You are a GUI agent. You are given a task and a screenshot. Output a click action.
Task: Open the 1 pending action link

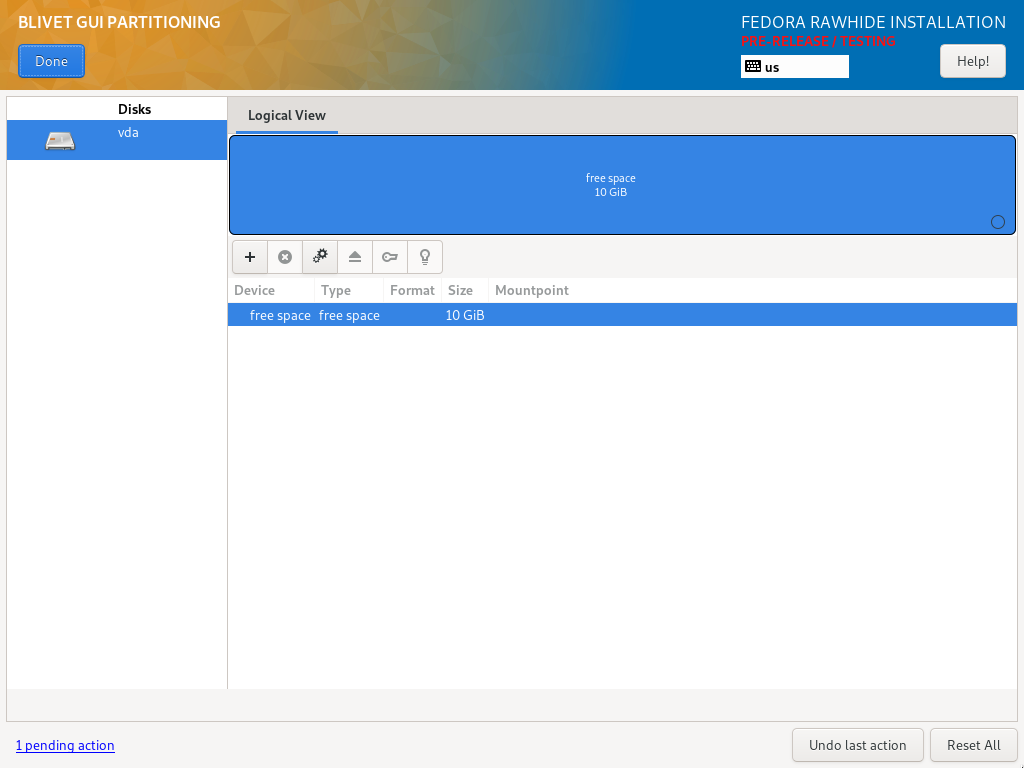[65, 745]
